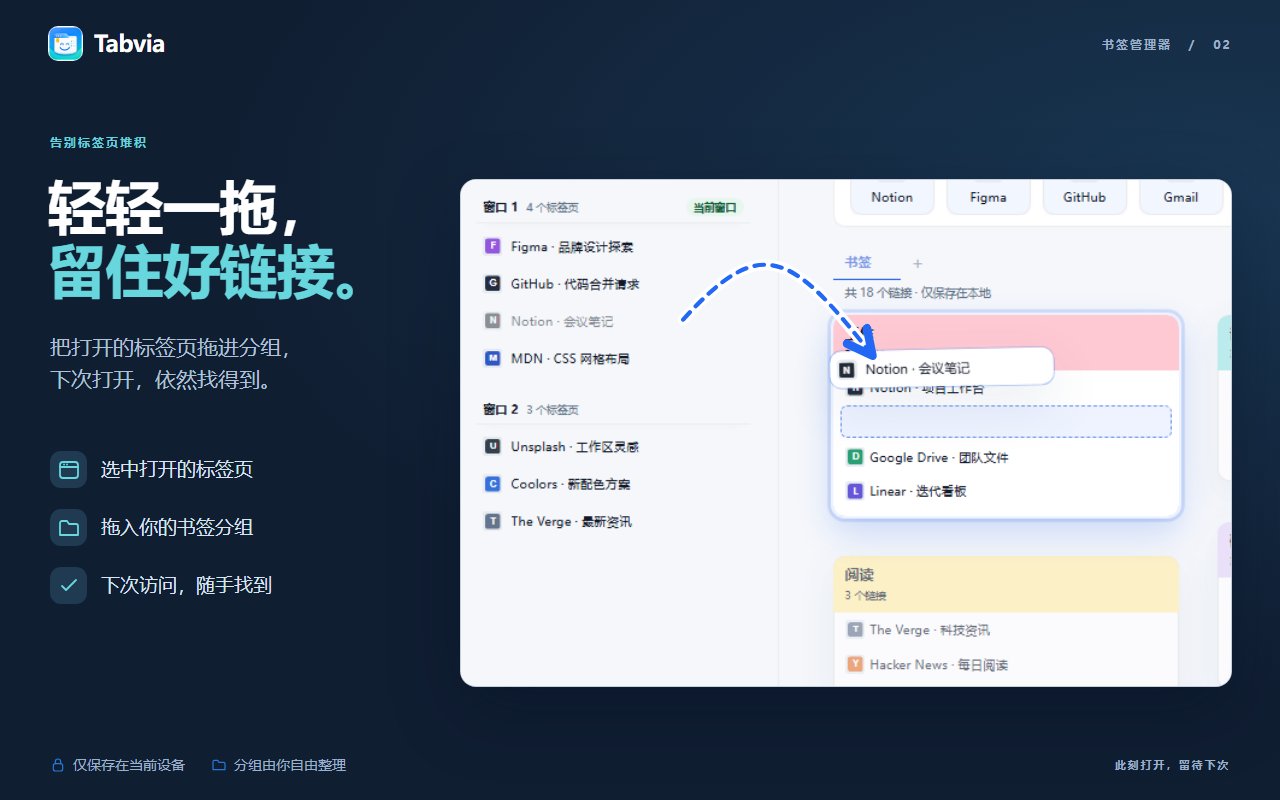
Task: Click the dashed drop placeholder in the pink group
Action: pos(1006,422)
